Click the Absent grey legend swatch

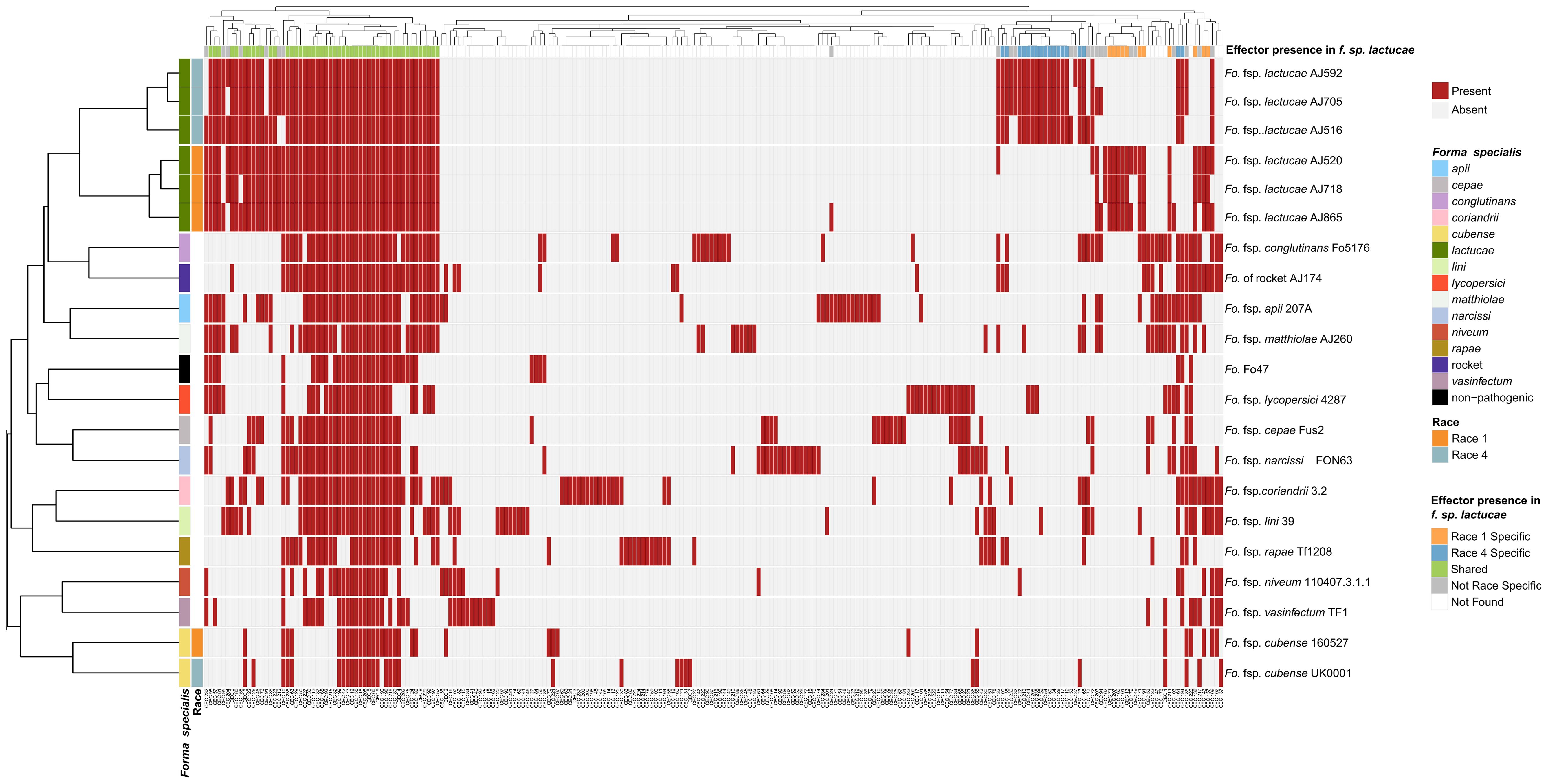pyautogui.click(x=1440, y=110)
